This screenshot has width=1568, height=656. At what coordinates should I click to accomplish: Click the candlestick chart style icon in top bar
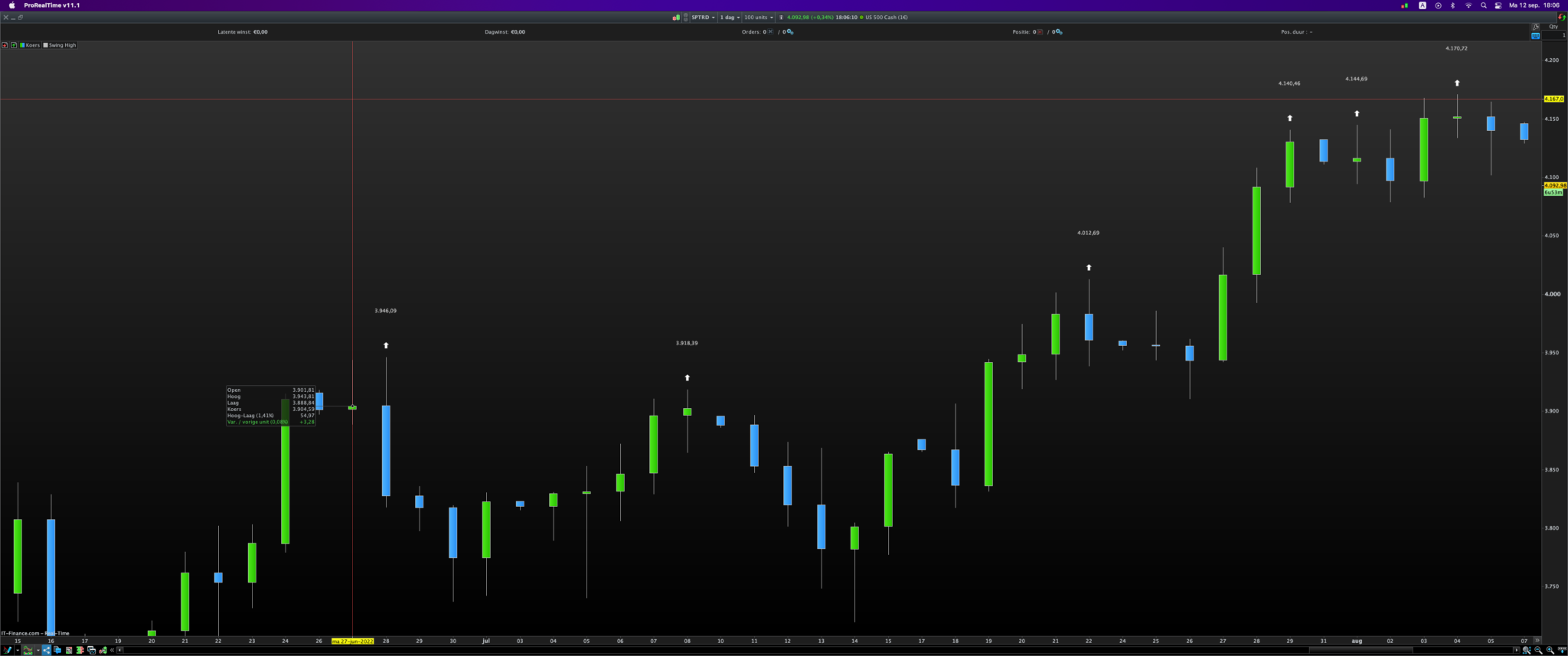pos(676,17)
